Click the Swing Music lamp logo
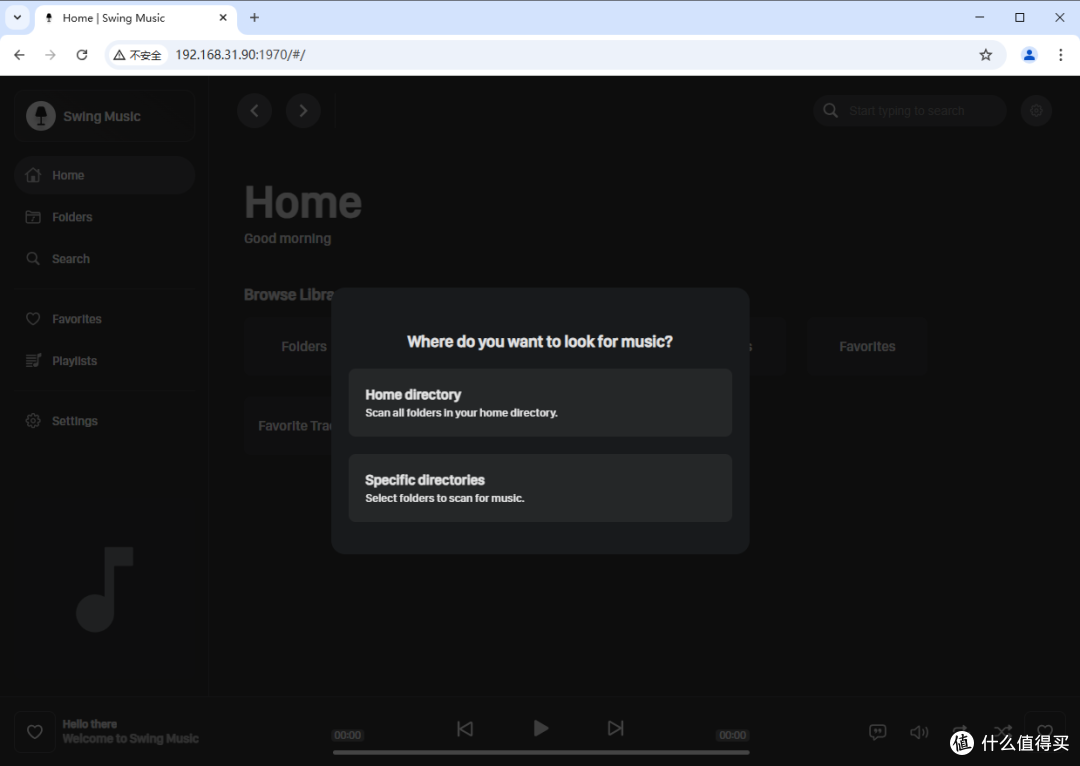 41,116
